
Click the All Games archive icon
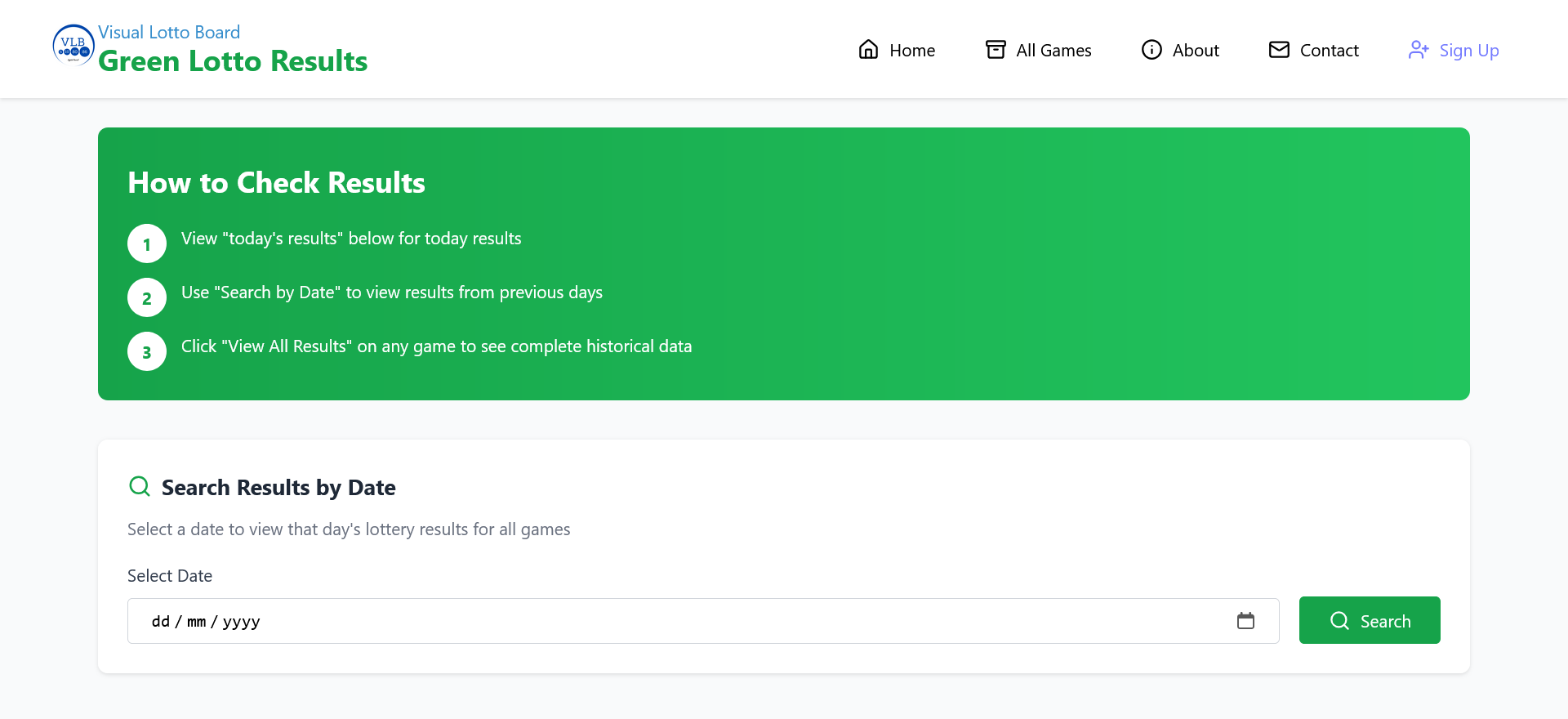click(996, 50)
